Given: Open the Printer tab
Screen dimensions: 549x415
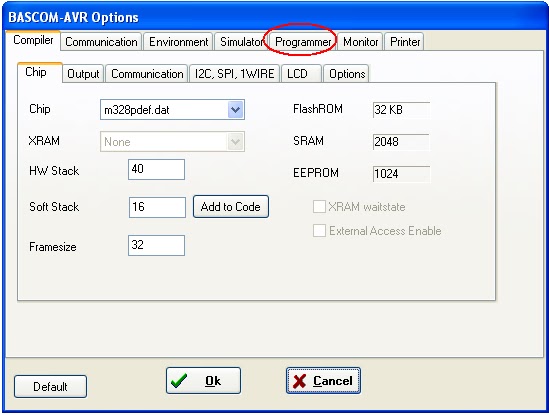Looking at the screenshot, I should point(405,42).
